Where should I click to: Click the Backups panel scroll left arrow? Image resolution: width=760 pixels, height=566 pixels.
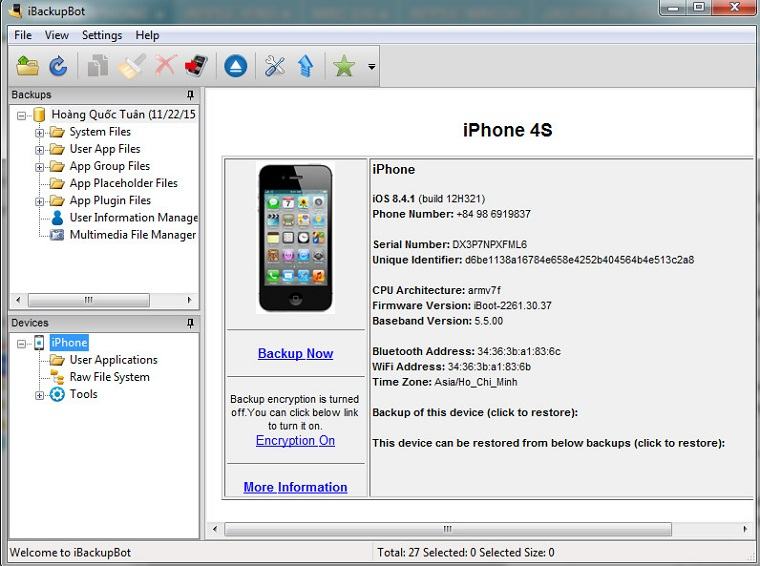tap(18, 300)
